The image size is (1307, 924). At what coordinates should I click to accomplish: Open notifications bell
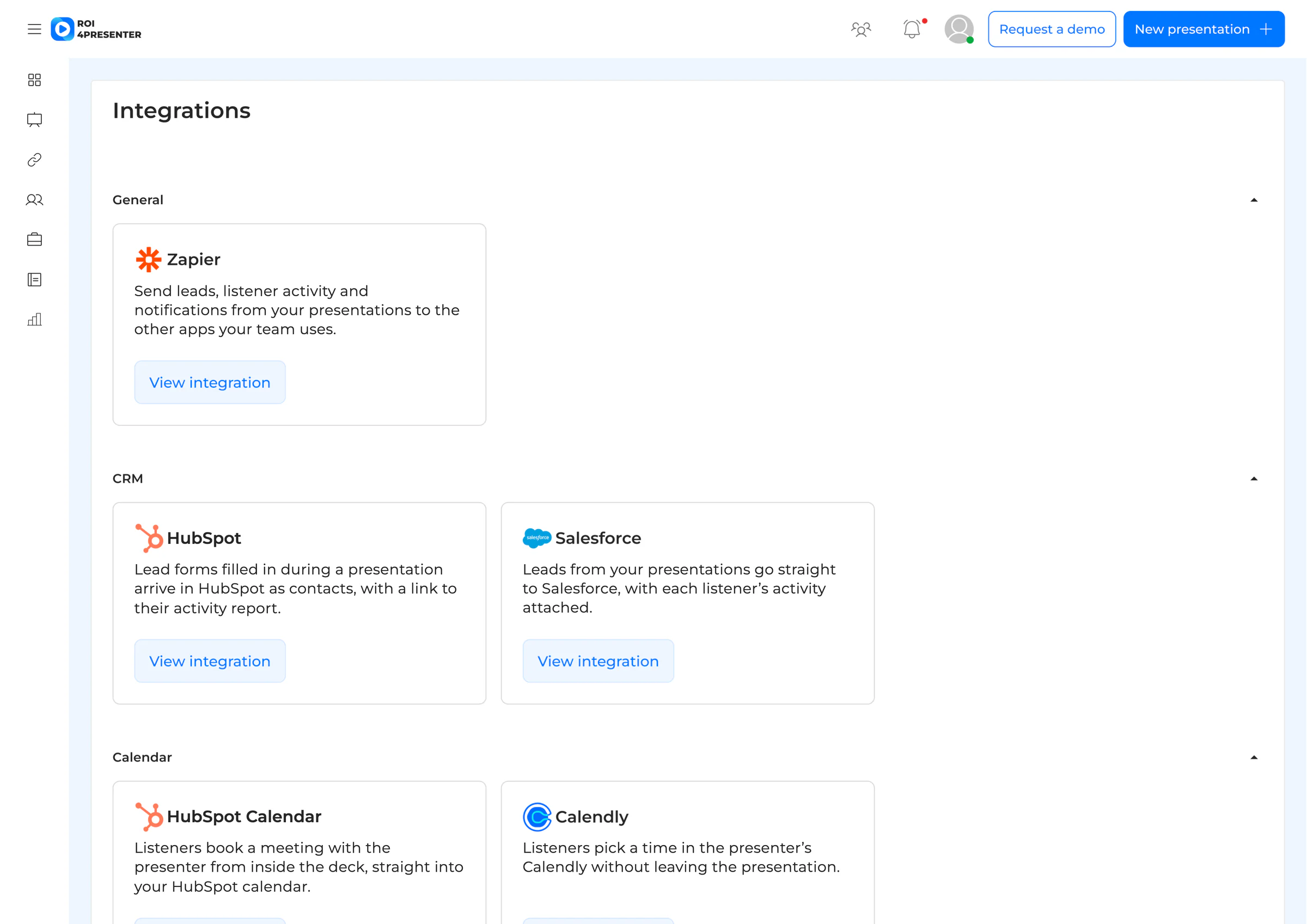click(x=913, y=29)
